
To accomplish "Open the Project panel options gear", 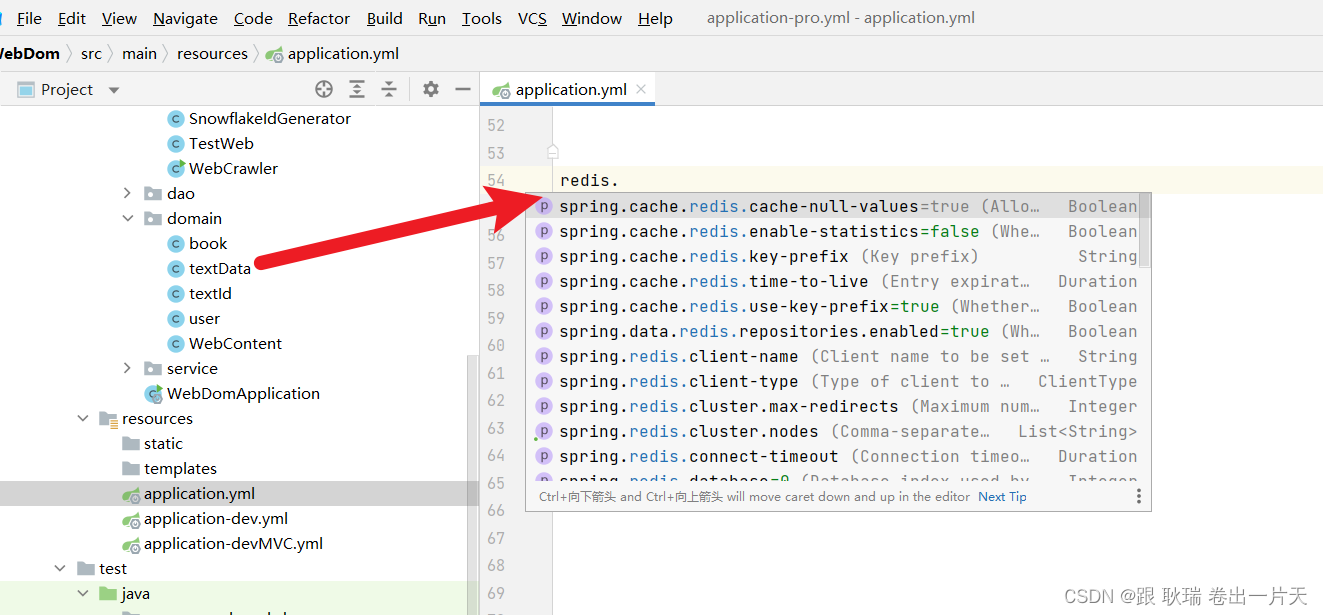I will tap(430, 89).
